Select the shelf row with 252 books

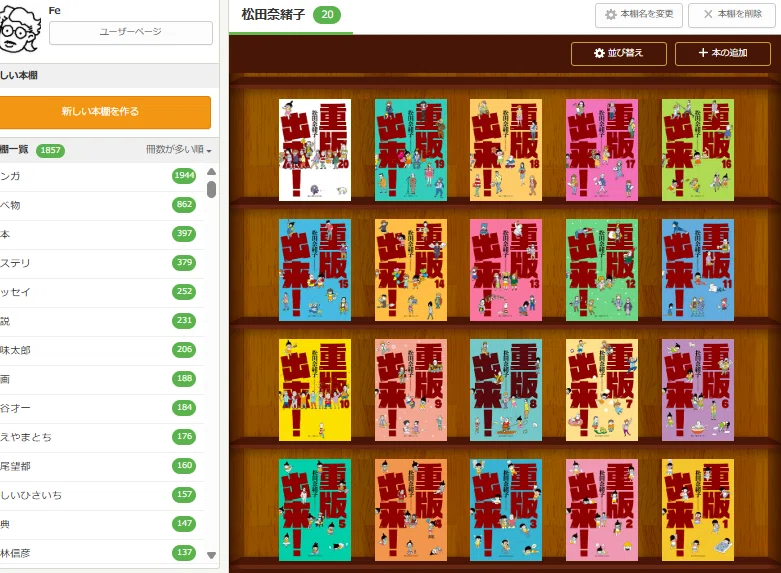102,292
